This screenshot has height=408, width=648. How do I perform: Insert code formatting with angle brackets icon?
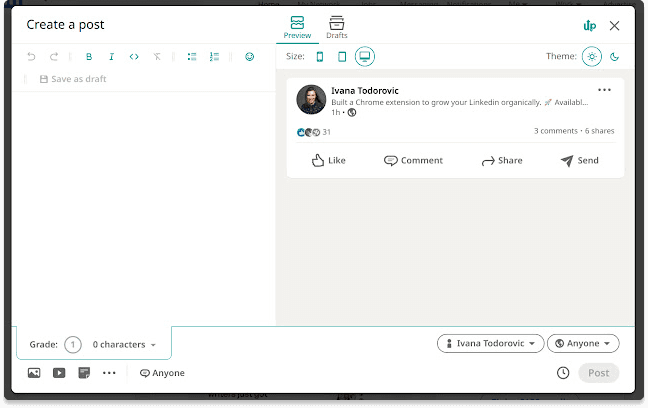[134, 57]
